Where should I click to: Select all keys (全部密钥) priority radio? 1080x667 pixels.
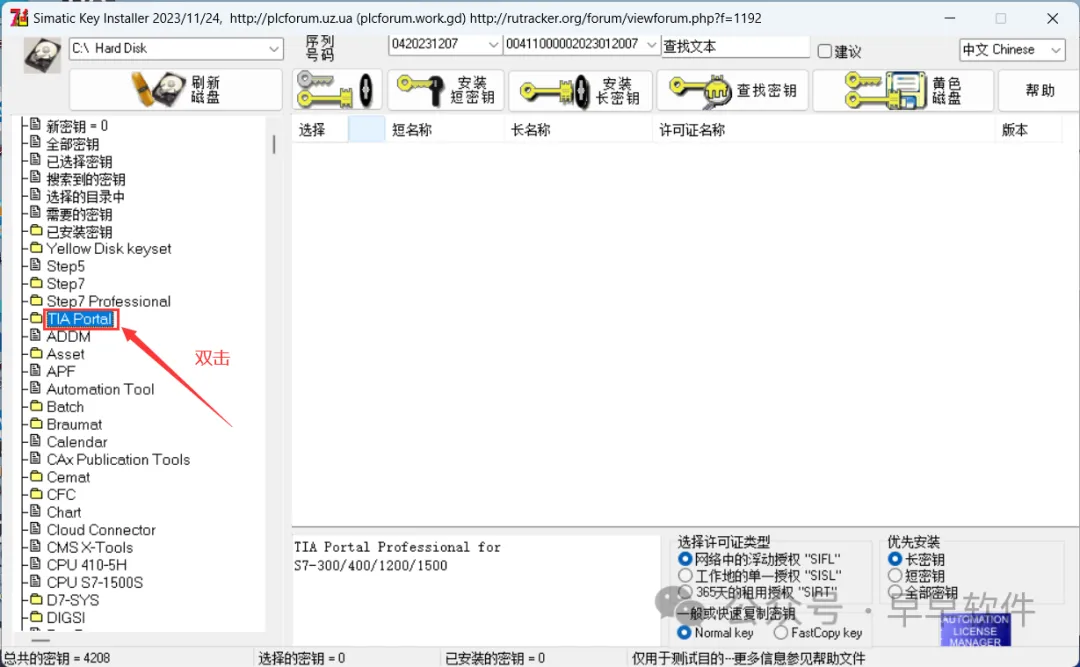point(895,592)
